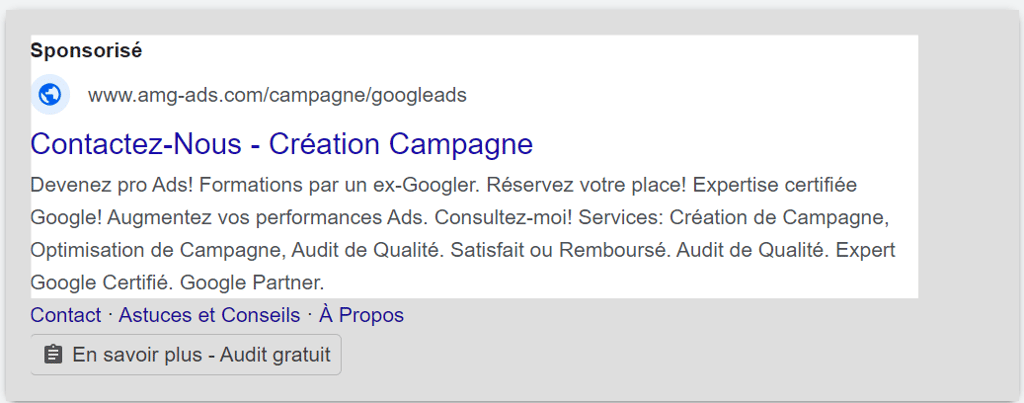The width and height of the screenshot is (1024, 403).
Task: Click the En savoir plus - Audit gratuit button
Action: (185, 355)
